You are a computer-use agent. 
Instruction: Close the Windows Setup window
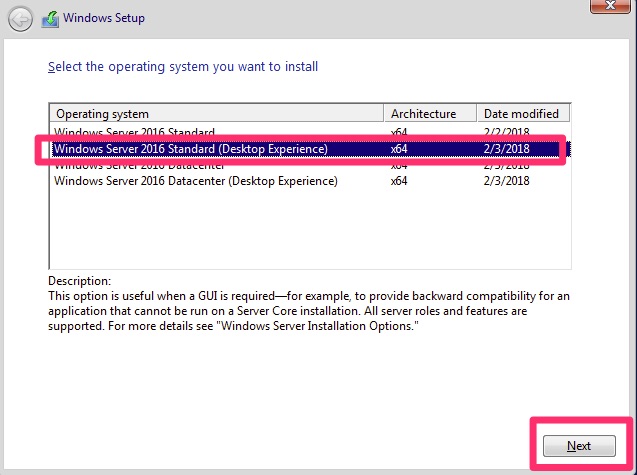(x=610, y=6)
